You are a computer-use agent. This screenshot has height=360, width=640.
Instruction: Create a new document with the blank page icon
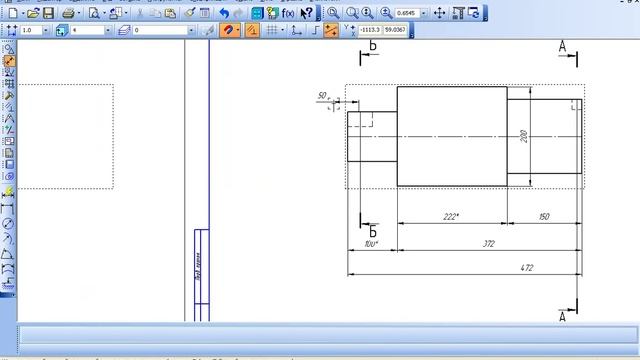[13, 13]
